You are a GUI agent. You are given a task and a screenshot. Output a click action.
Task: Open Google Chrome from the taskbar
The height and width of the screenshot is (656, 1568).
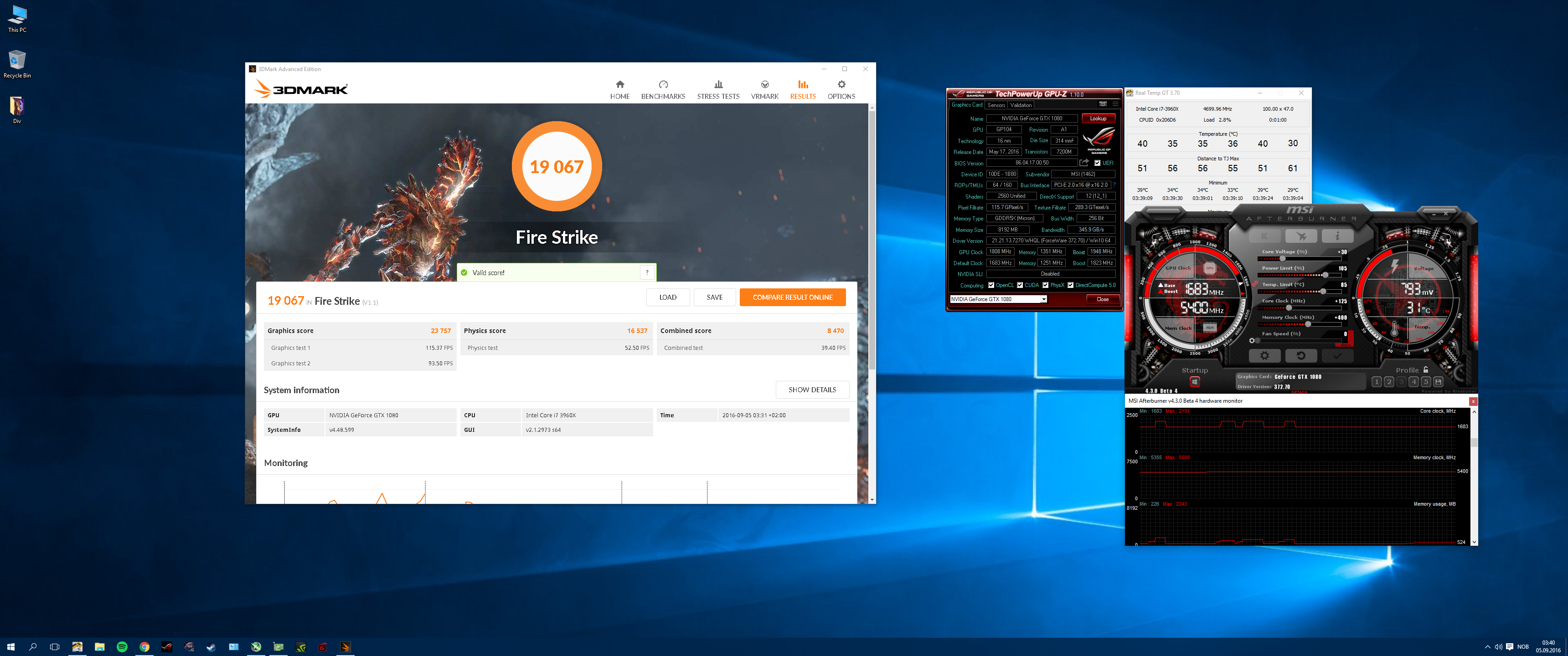click(144, 647)
